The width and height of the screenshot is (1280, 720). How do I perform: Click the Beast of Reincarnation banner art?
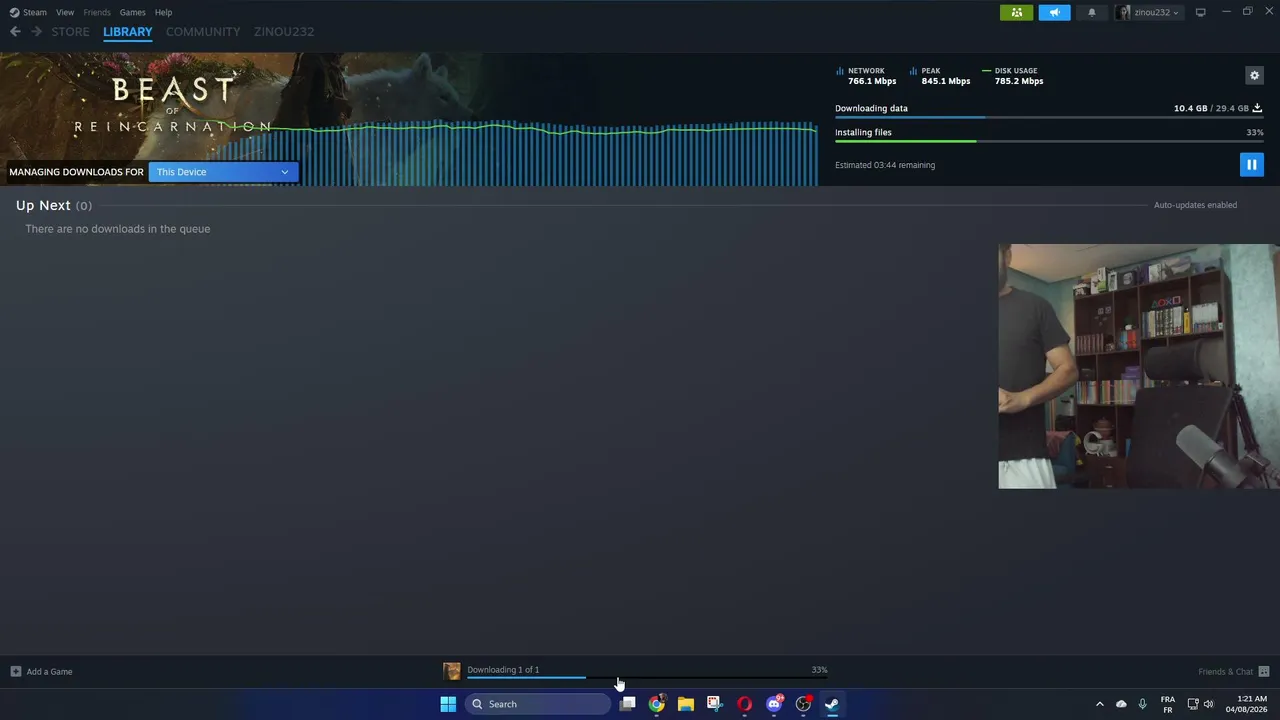[x=172, y=104]
